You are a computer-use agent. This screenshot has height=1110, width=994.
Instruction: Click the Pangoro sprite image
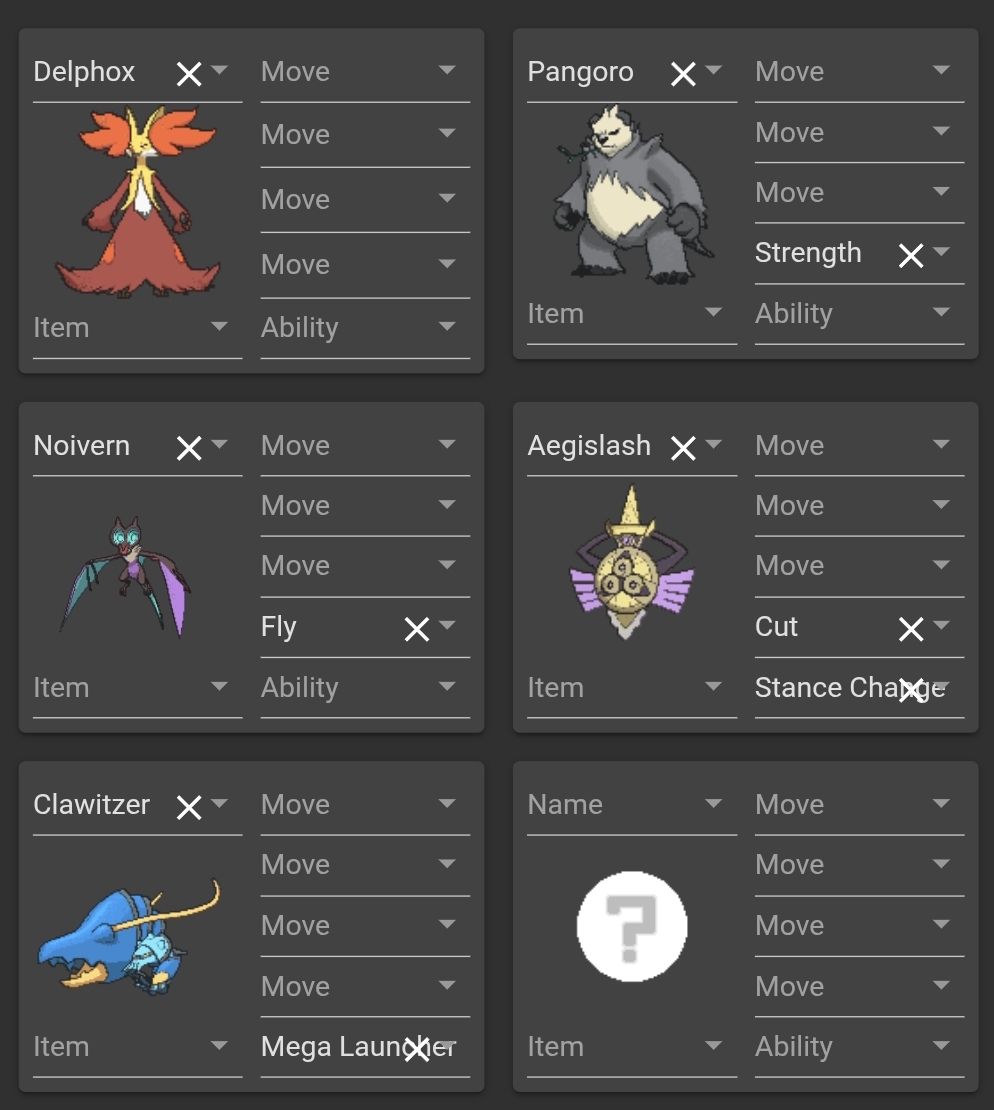click(x=632, y=195)
